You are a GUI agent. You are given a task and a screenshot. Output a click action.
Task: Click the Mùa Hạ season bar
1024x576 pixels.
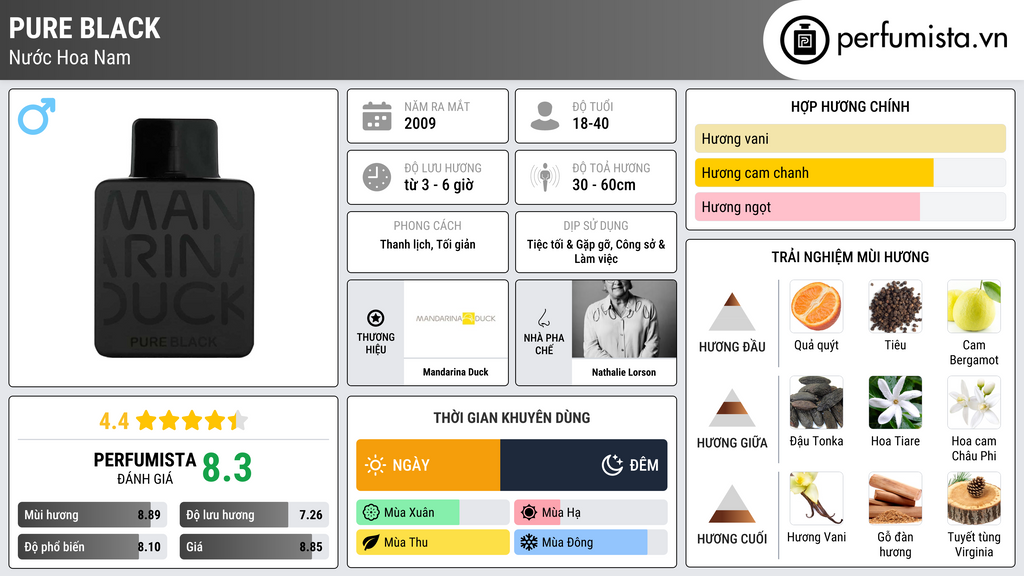(x=590, y=513)
